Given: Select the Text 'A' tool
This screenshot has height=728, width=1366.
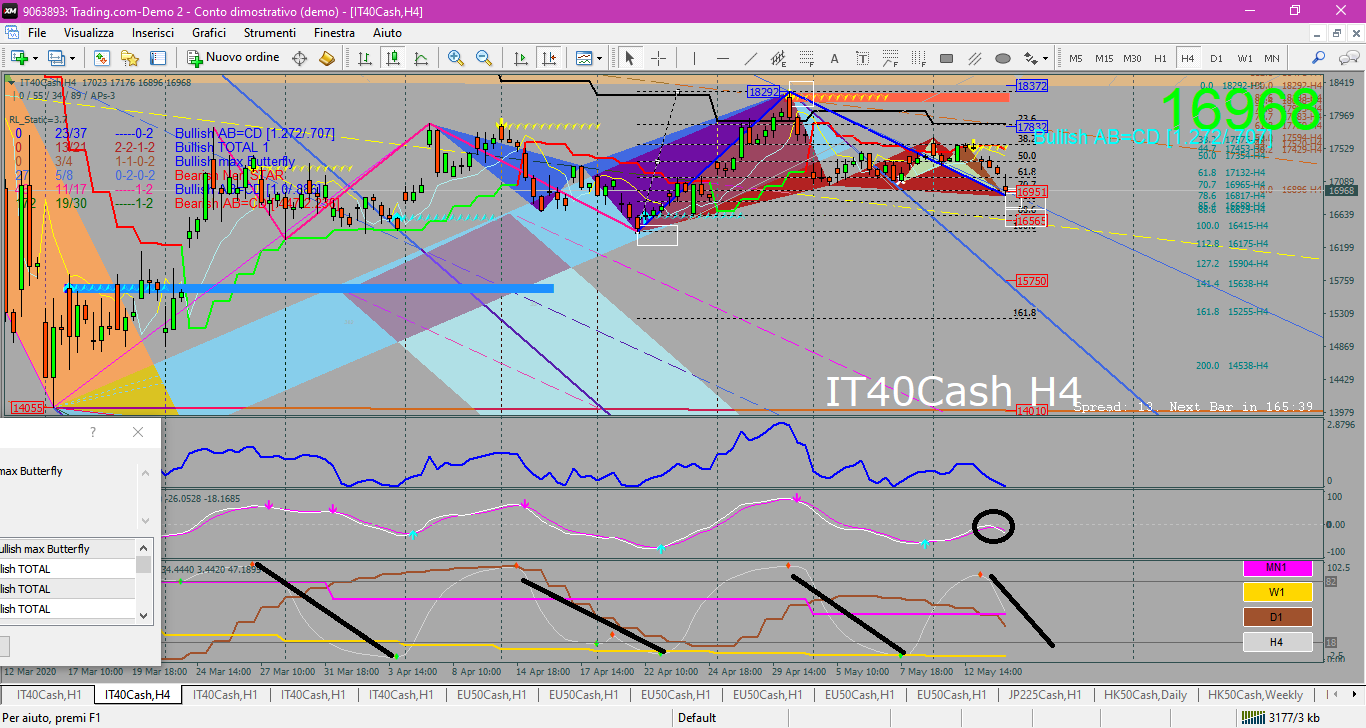Looking at the screenshot, I should pyautogui.click(x=834, y=58).
